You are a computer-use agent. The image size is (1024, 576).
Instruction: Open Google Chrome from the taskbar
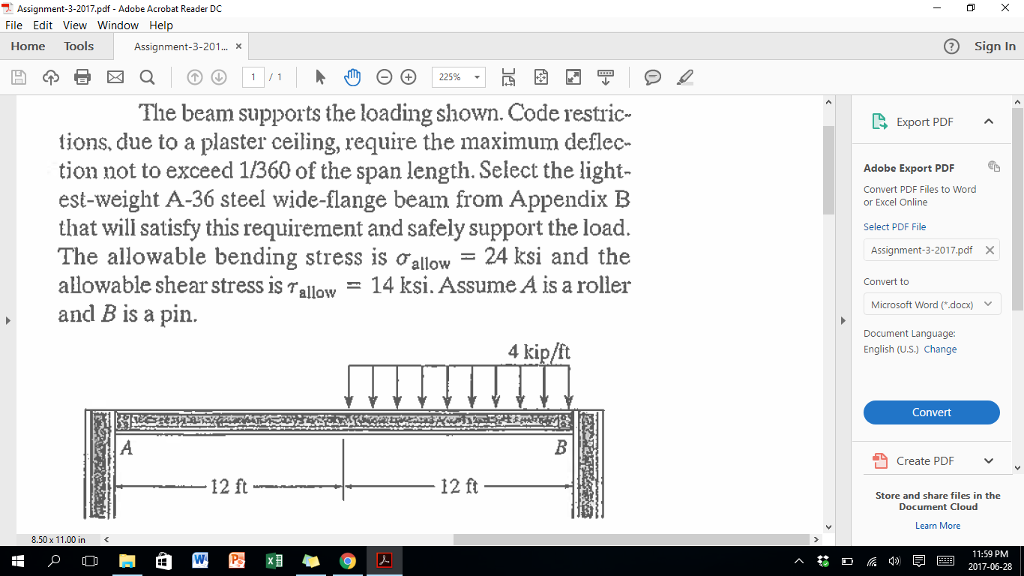347,562
